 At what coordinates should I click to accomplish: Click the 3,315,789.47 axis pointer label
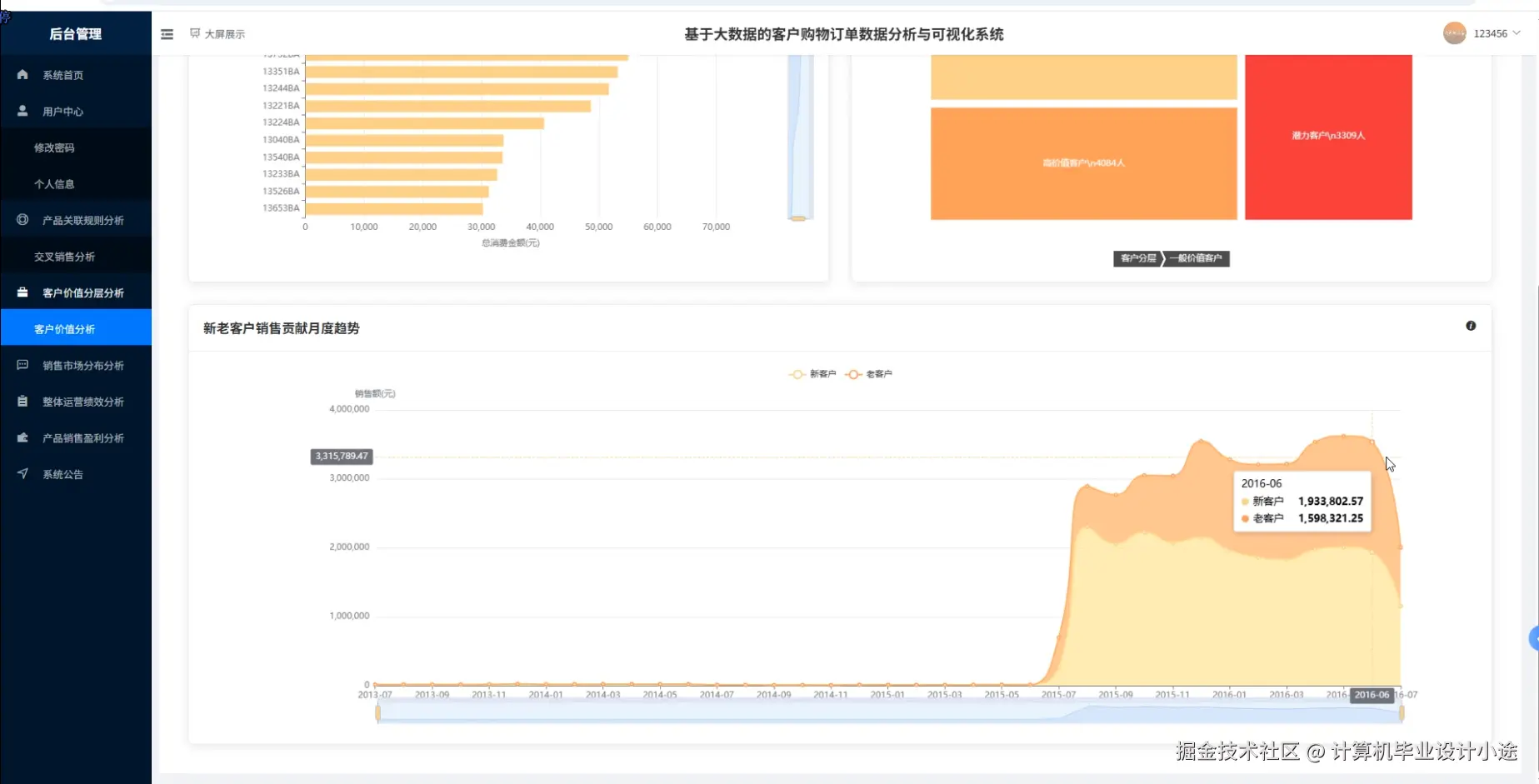click(x=342, y=457)
